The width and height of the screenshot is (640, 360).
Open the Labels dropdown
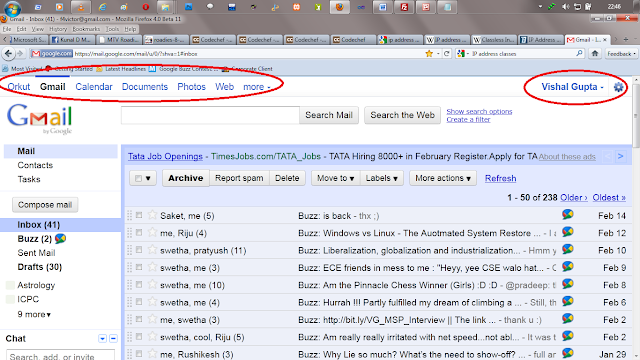click(382, 178)
